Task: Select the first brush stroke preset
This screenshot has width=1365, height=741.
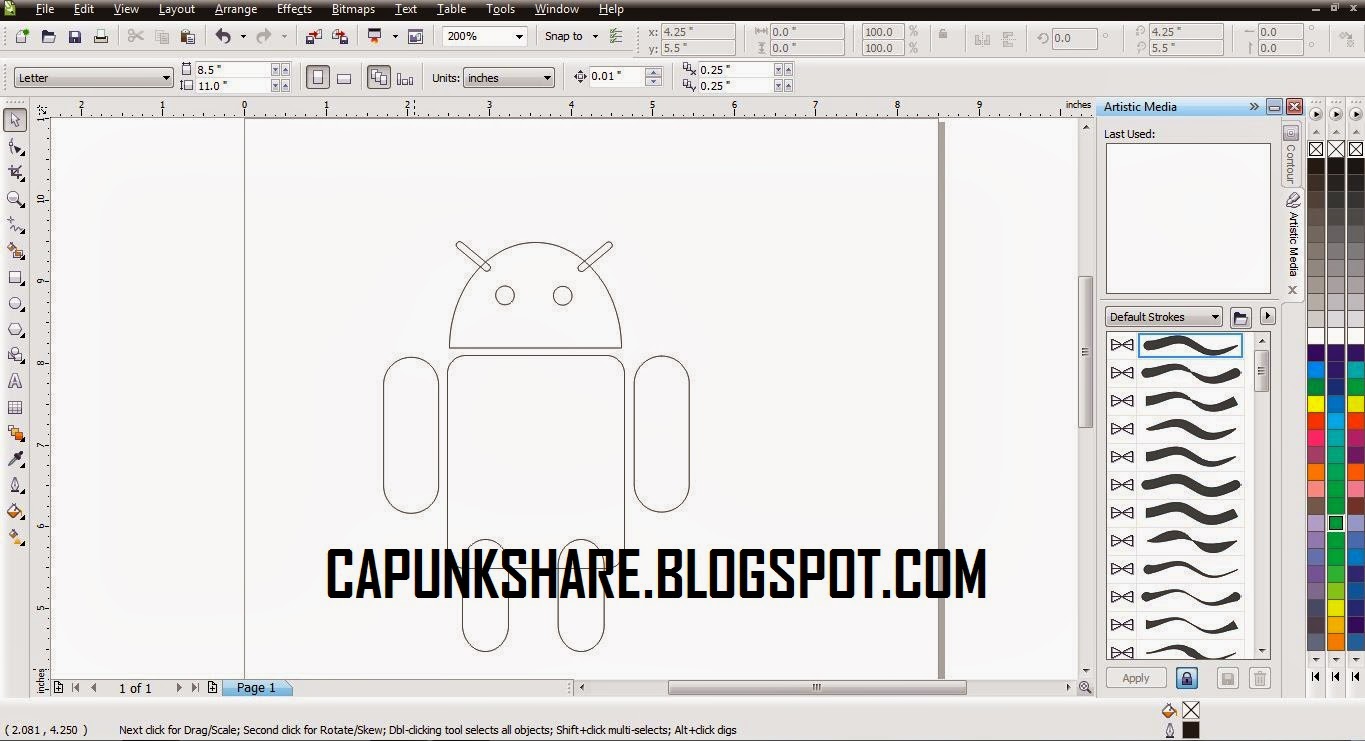Action: pos(1190,345)
